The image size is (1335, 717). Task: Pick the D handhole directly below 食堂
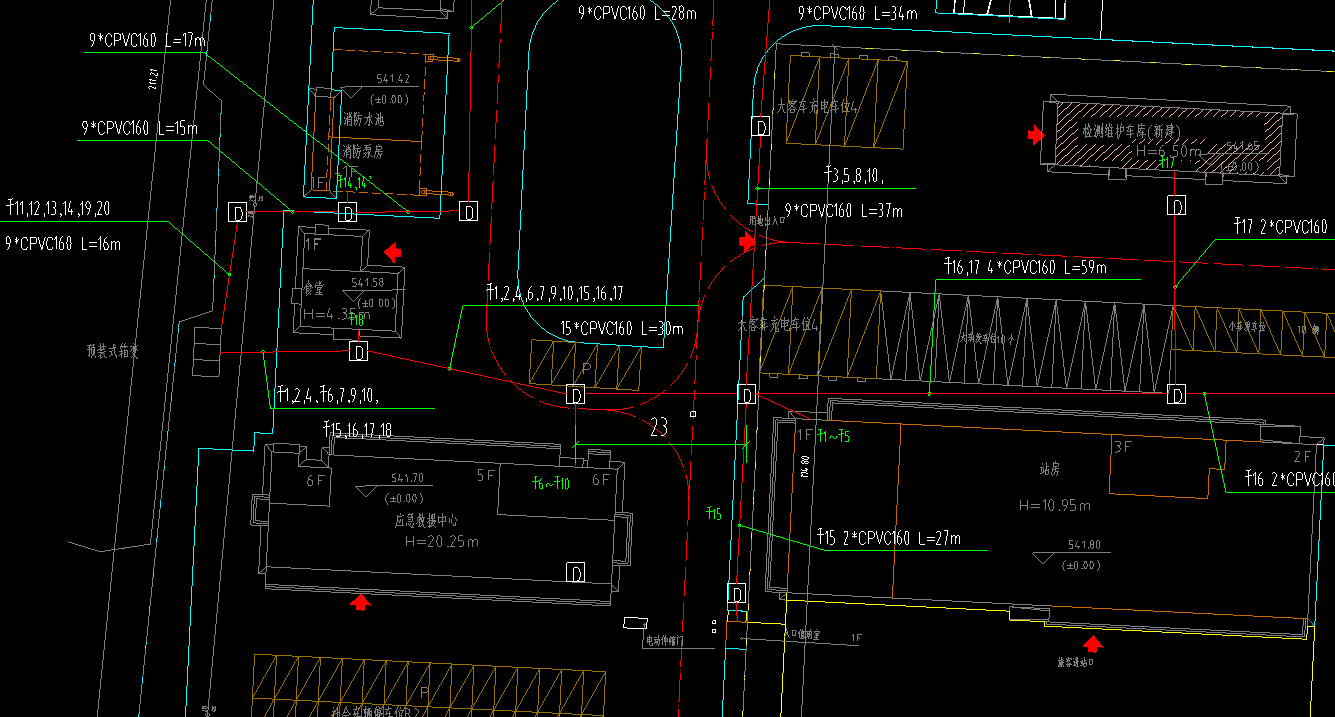pyautogui.click(x=360, y=352)
